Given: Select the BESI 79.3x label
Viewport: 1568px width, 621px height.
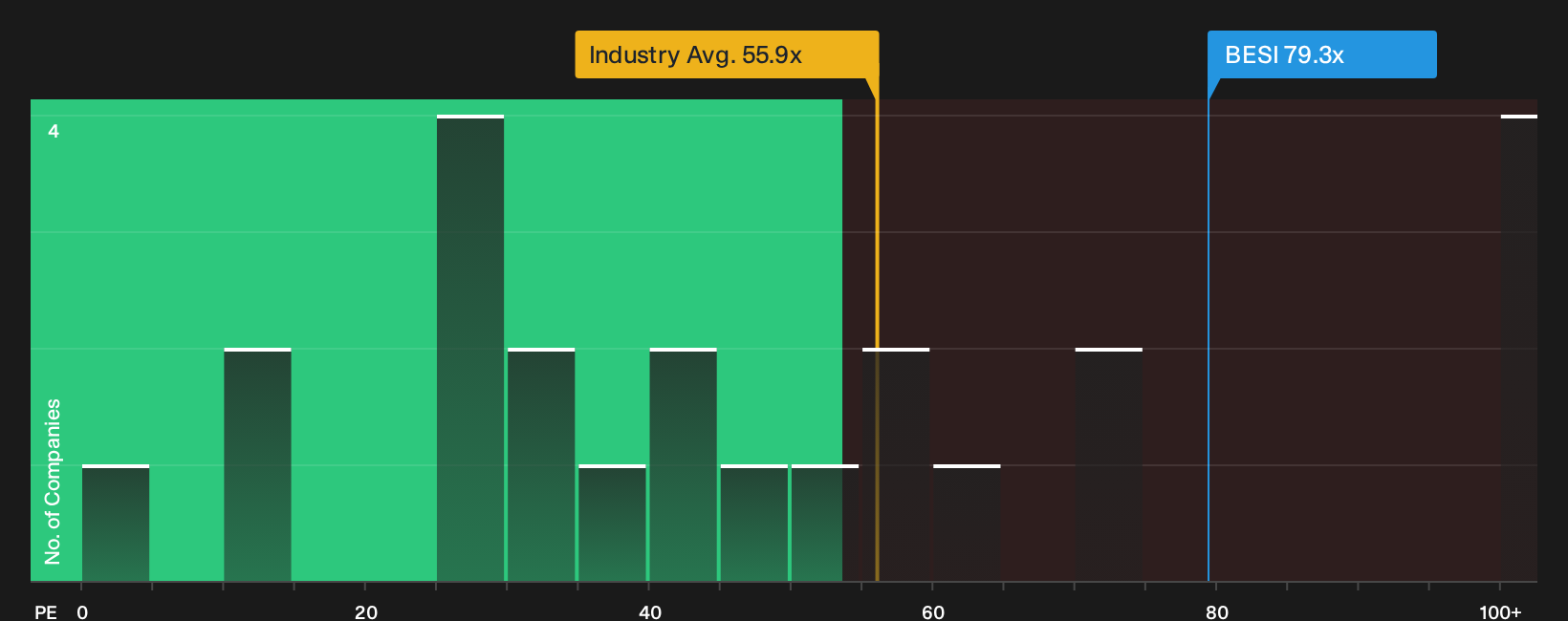Looking at the screenshot, I should (1321, 54).
